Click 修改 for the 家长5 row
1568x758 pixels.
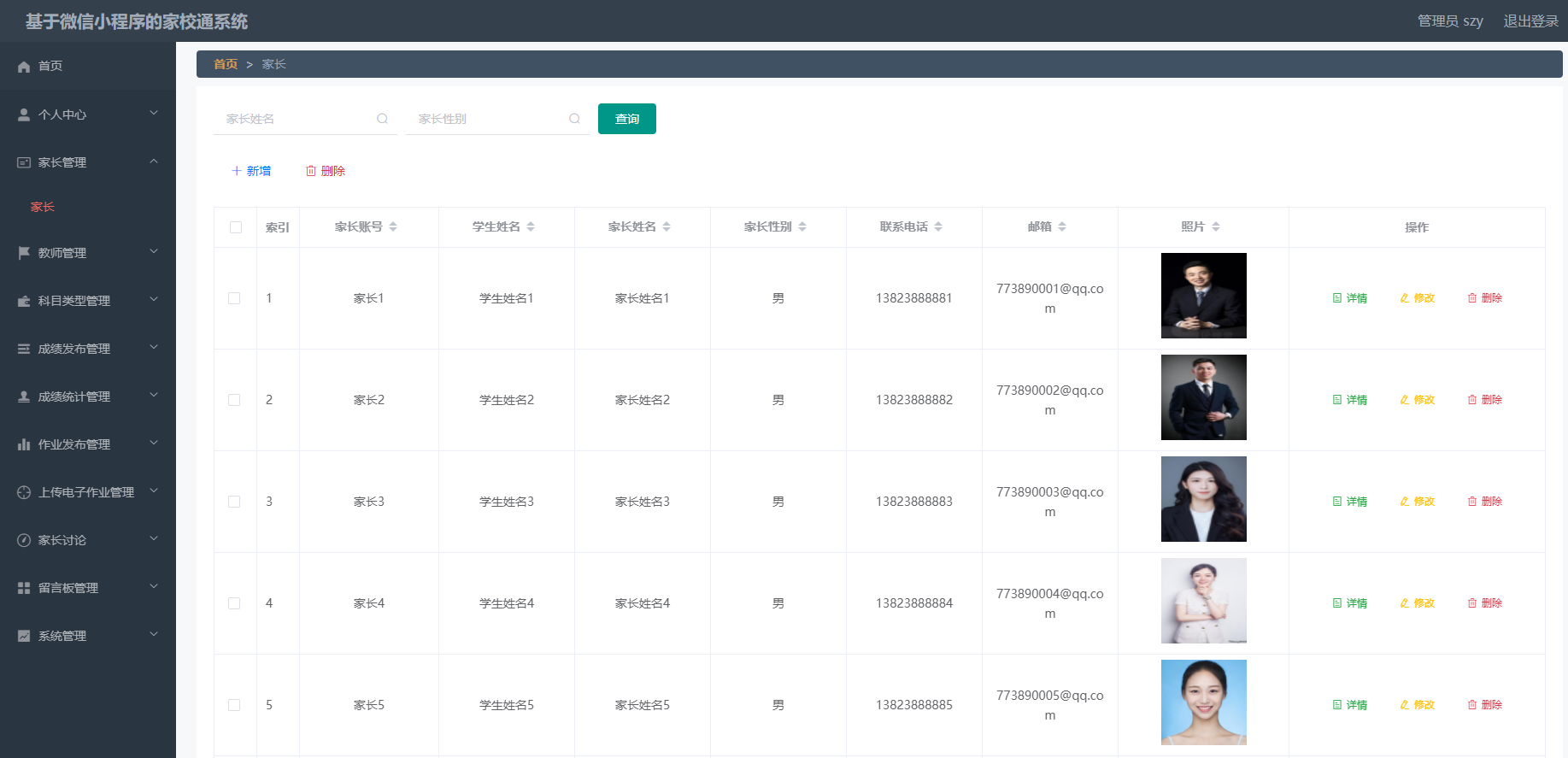1418,705
